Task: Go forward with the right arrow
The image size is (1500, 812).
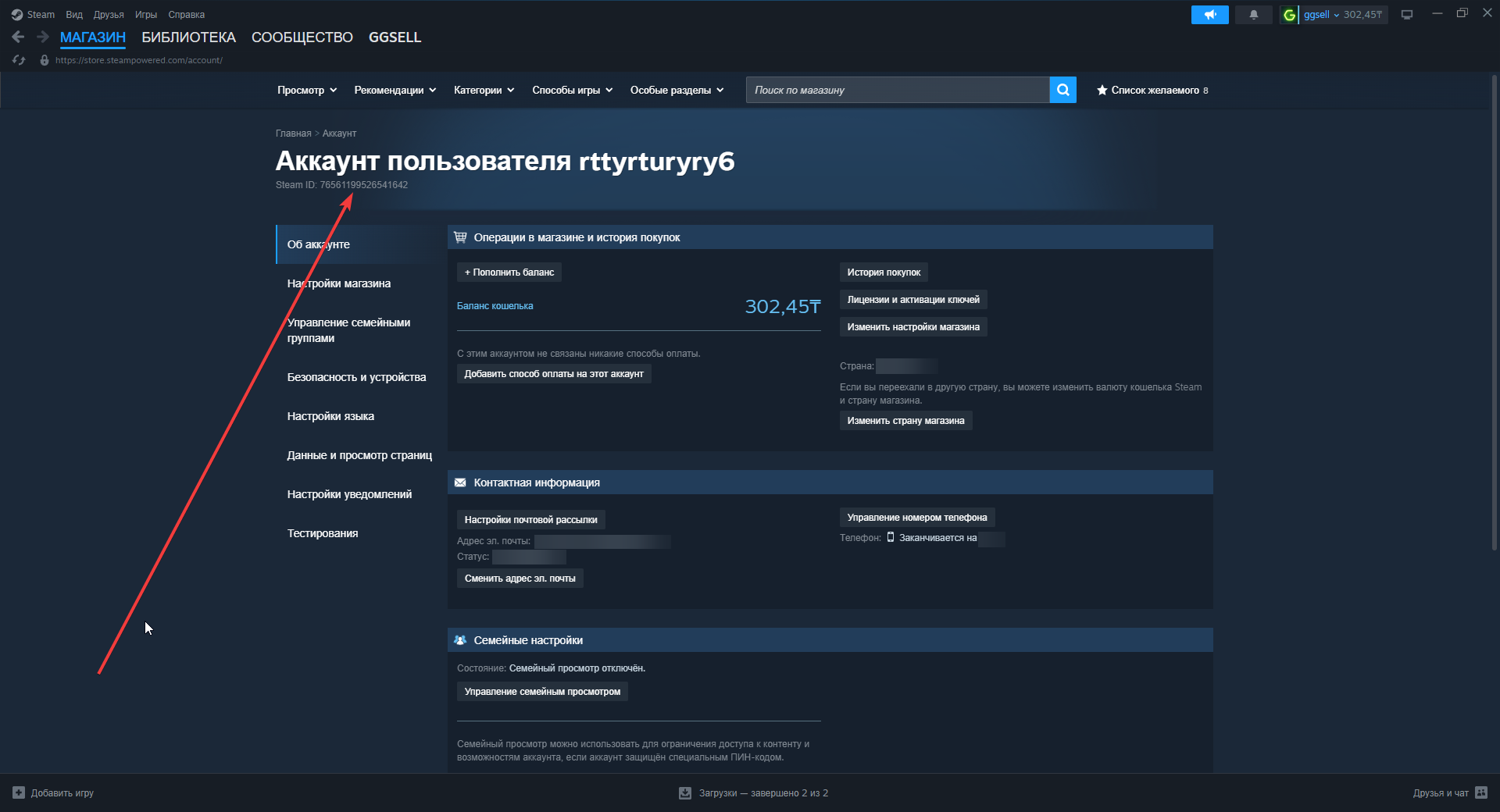Action: pyautogui.click(x=43, y=37)
